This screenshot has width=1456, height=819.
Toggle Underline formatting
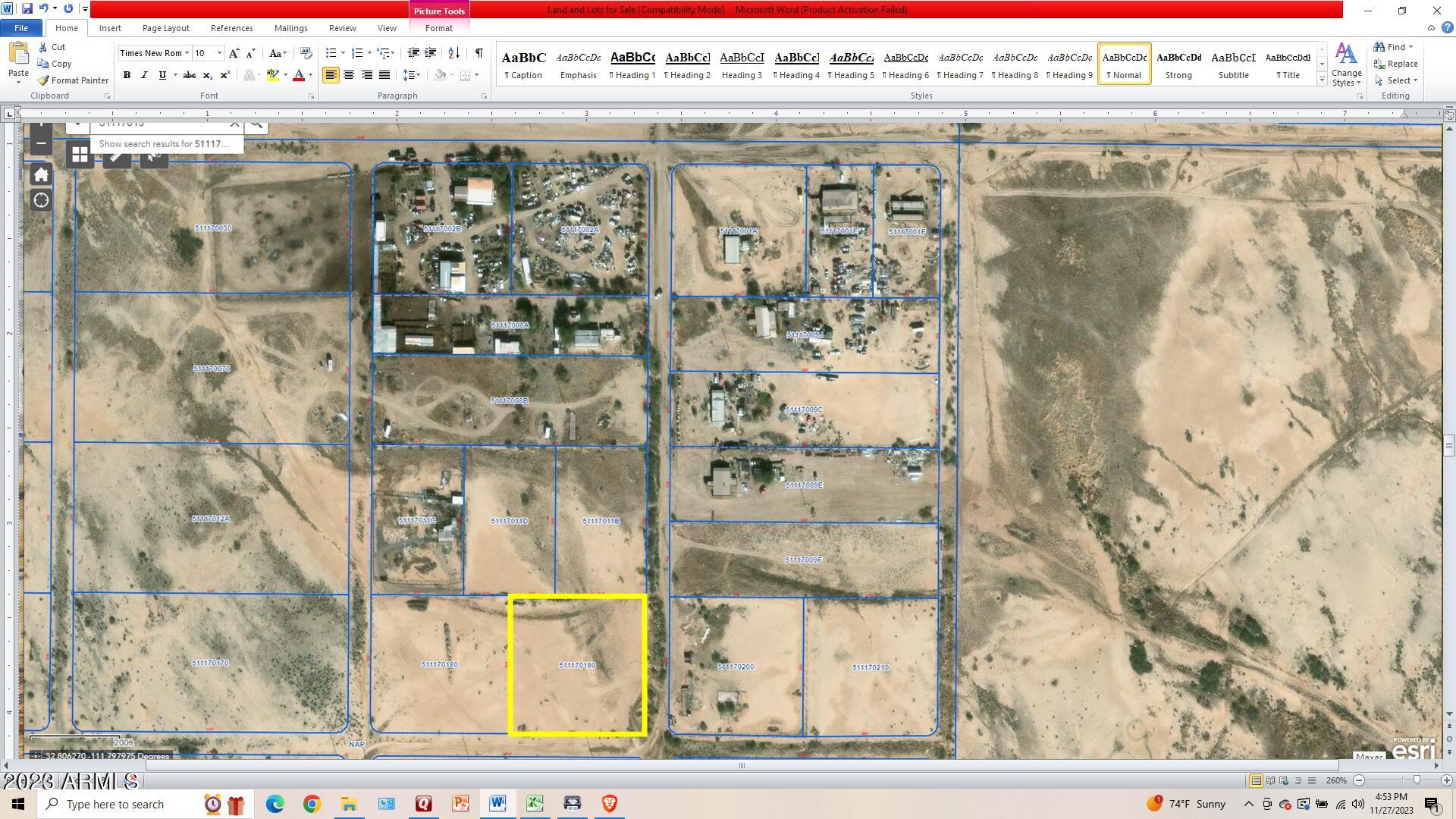point(162,75)
